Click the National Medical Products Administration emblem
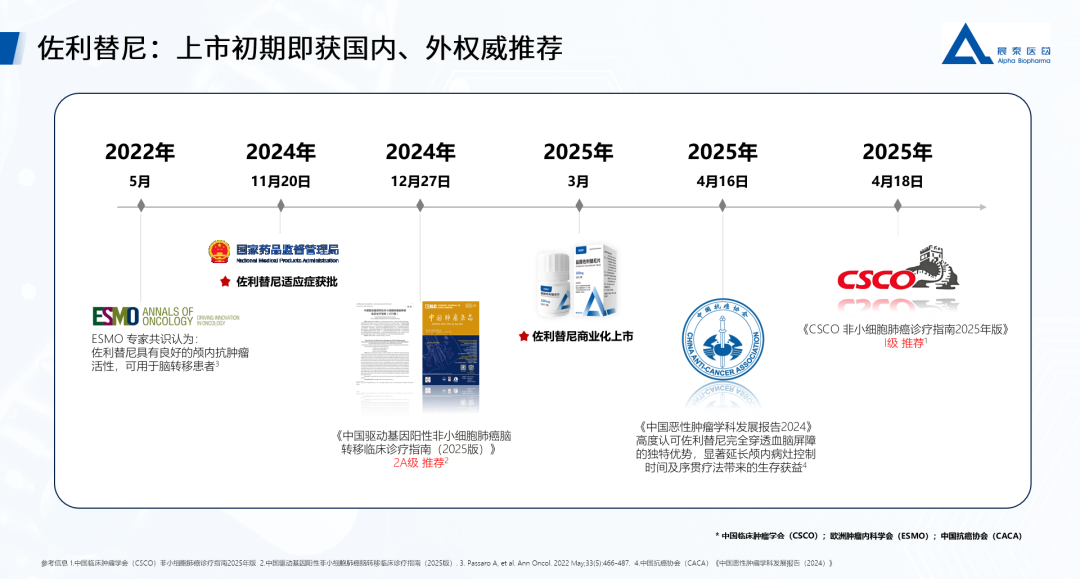This screenshot has width=1080, height=579. coord(219,252)
